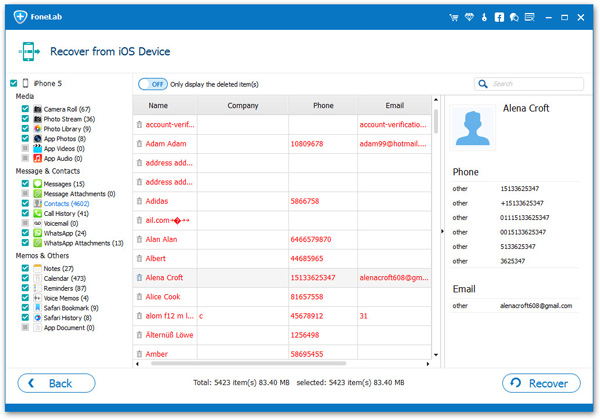600x419 pixels.
Task: Click the Voicemail icon
Action: pyautogui.click(x=38, y=223)
